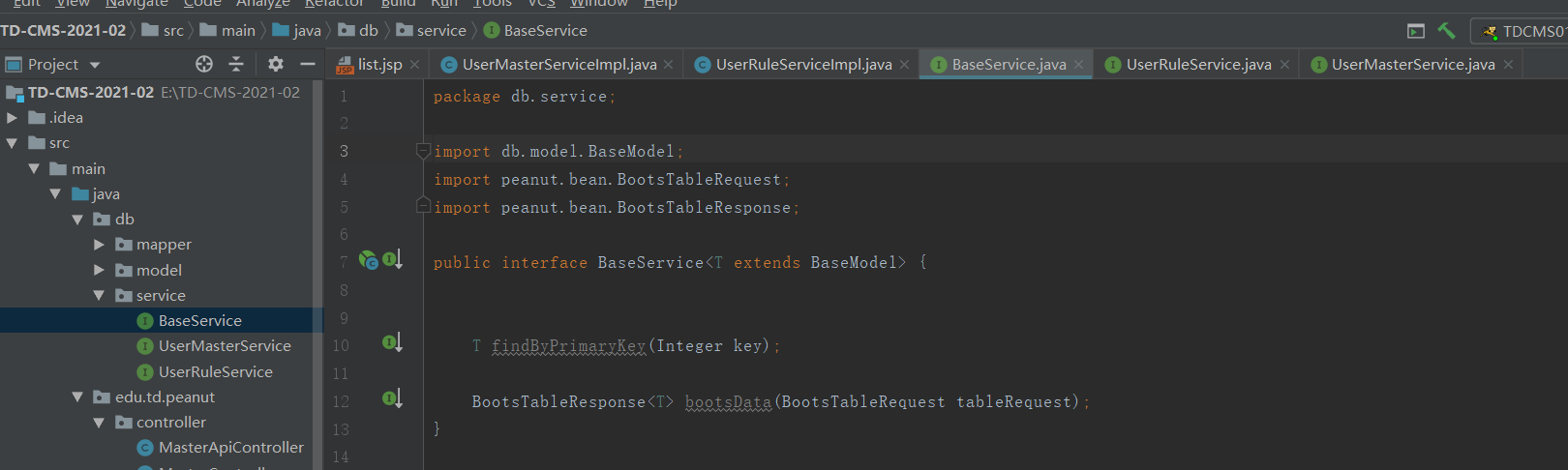Expand the mapper package
1568x470 pixels.
tap(99, 245)
